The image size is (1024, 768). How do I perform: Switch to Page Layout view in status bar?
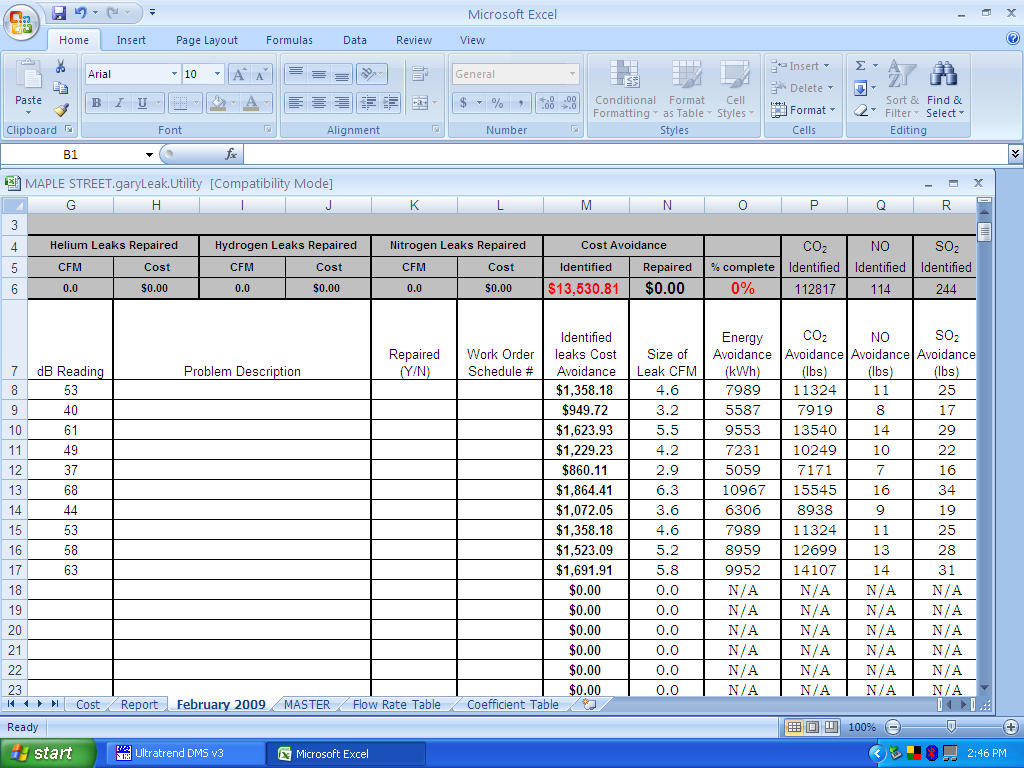[812, 727]
